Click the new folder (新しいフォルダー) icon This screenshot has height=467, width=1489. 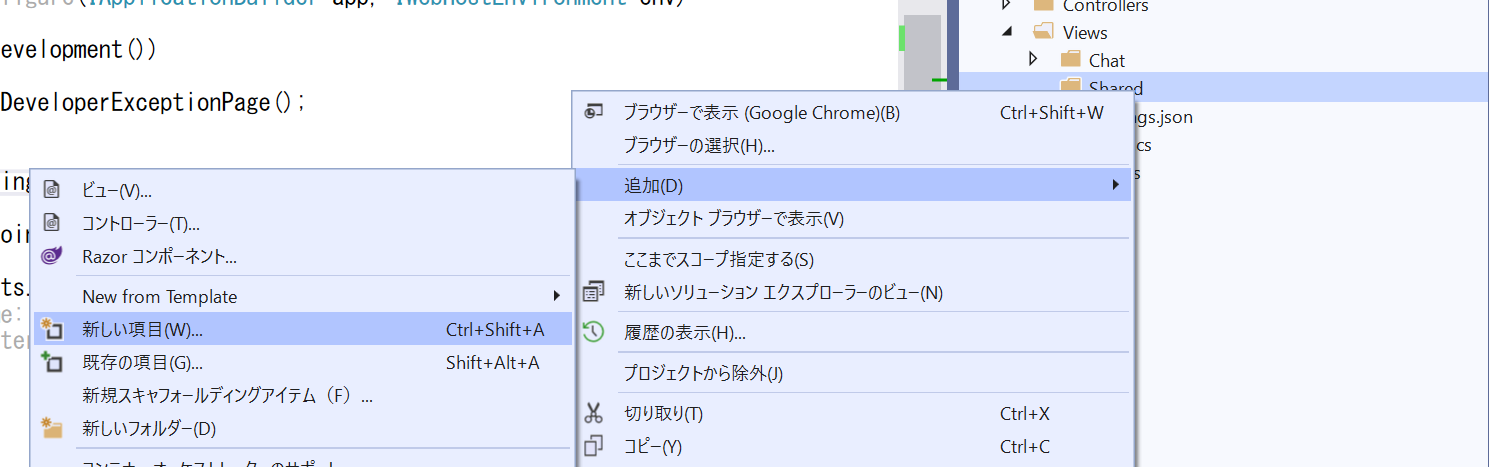[x=52, y=428]
